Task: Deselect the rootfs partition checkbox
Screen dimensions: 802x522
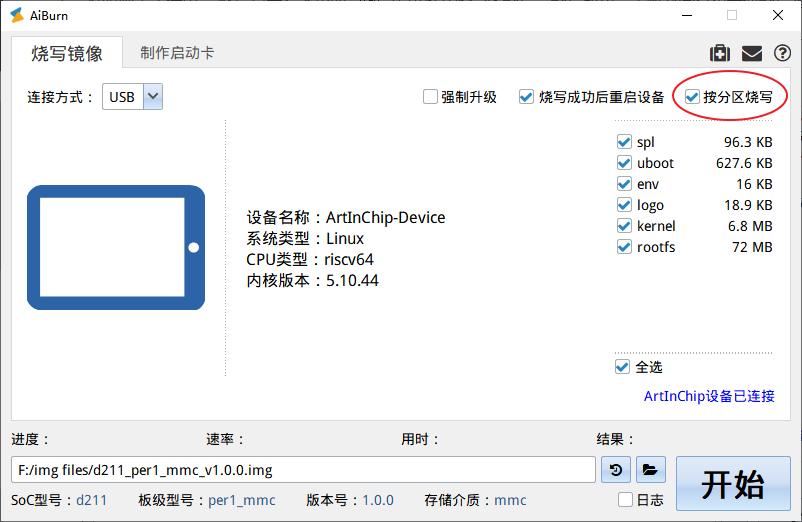Action: click(624, 247)
